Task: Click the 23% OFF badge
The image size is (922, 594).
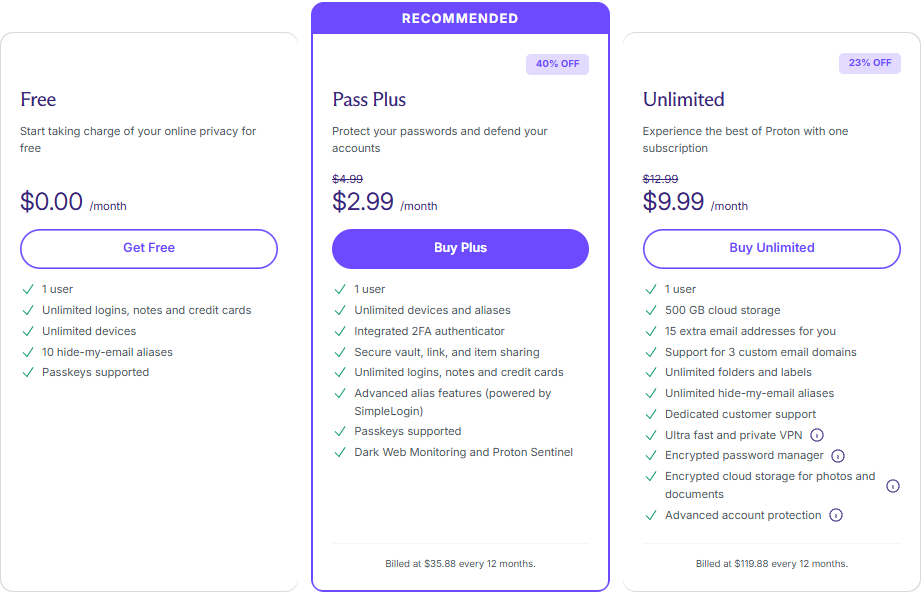Action: pos(869,62)
